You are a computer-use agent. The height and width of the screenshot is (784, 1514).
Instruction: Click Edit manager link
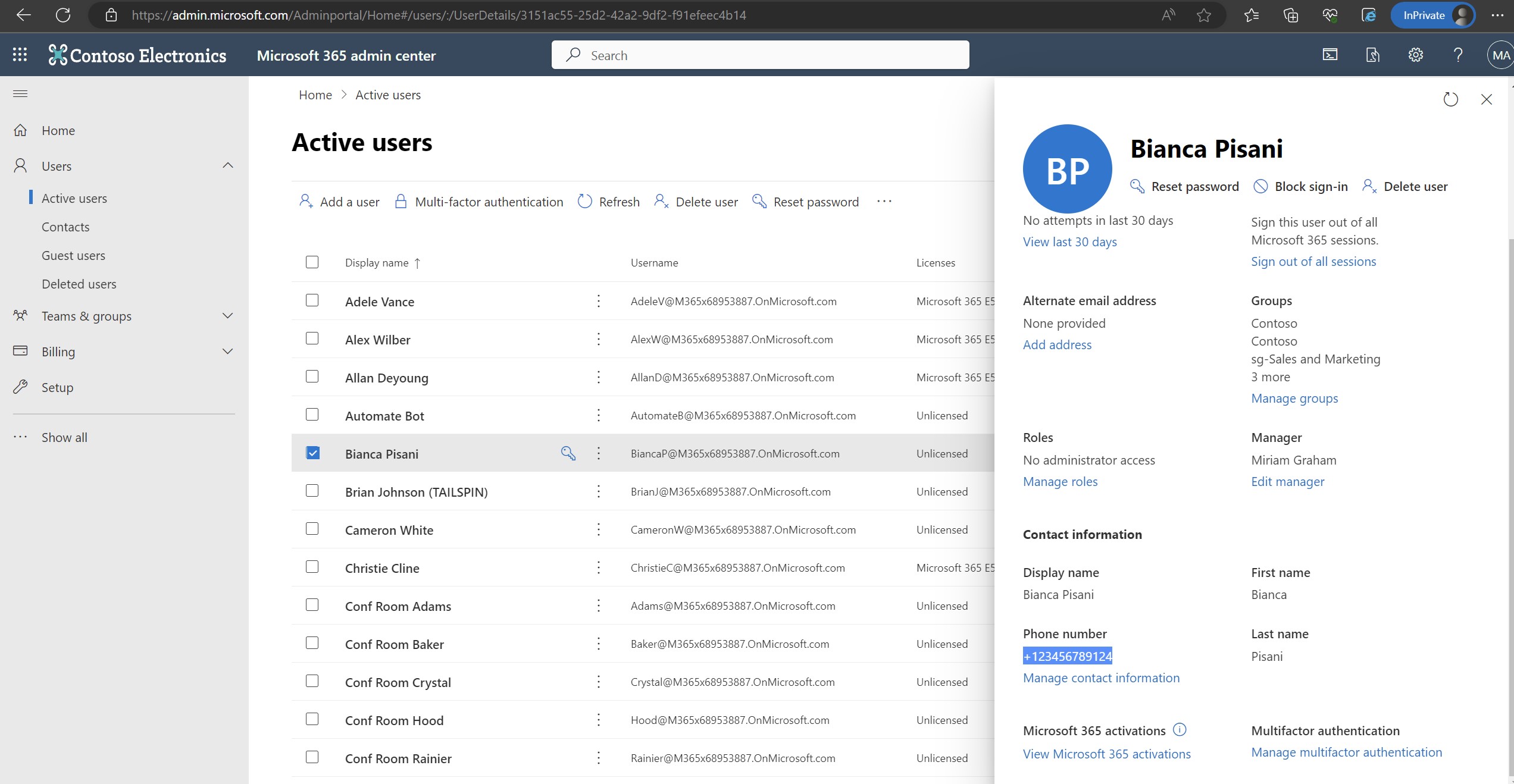click(x=1288, y=481)
